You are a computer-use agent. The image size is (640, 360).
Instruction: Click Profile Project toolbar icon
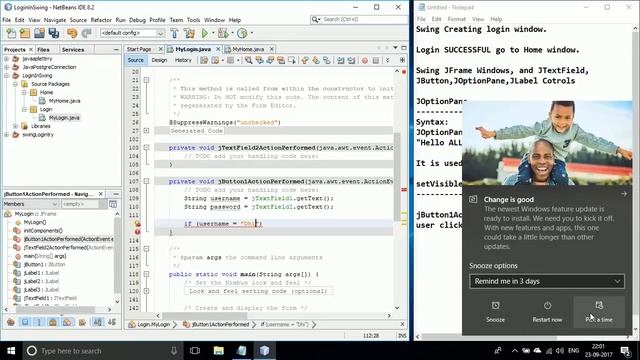[x=242, y=33]
